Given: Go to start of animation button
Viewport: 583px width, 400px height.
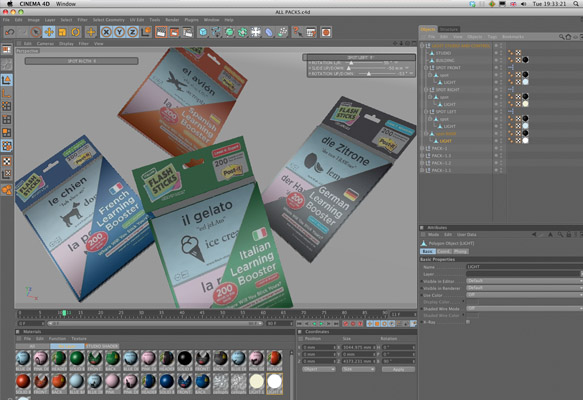Looking at the screenshot, I should [x=300, y=324].
